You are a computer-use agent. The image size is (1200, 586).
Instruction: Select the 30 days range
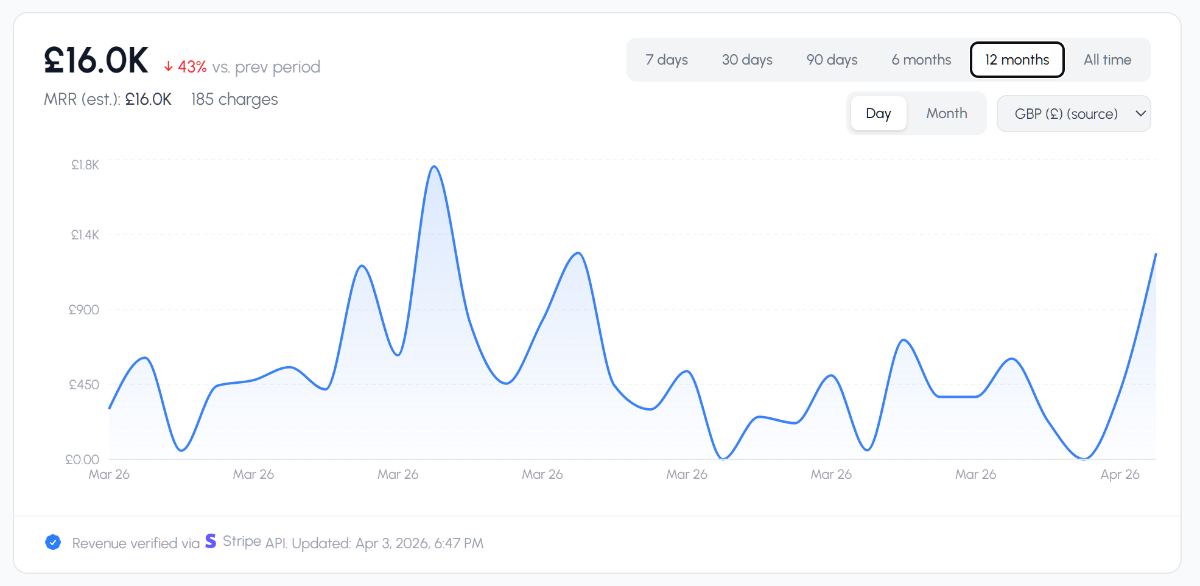747,60
